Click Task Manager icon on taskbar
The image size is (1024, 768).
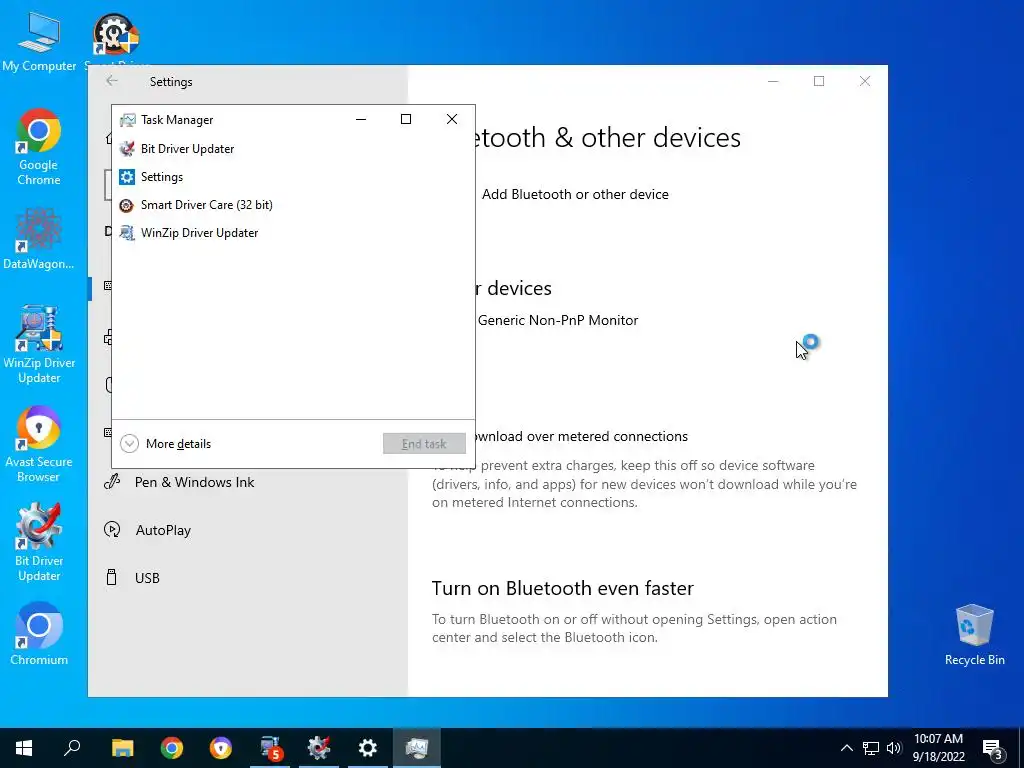[x=417, y=748]
